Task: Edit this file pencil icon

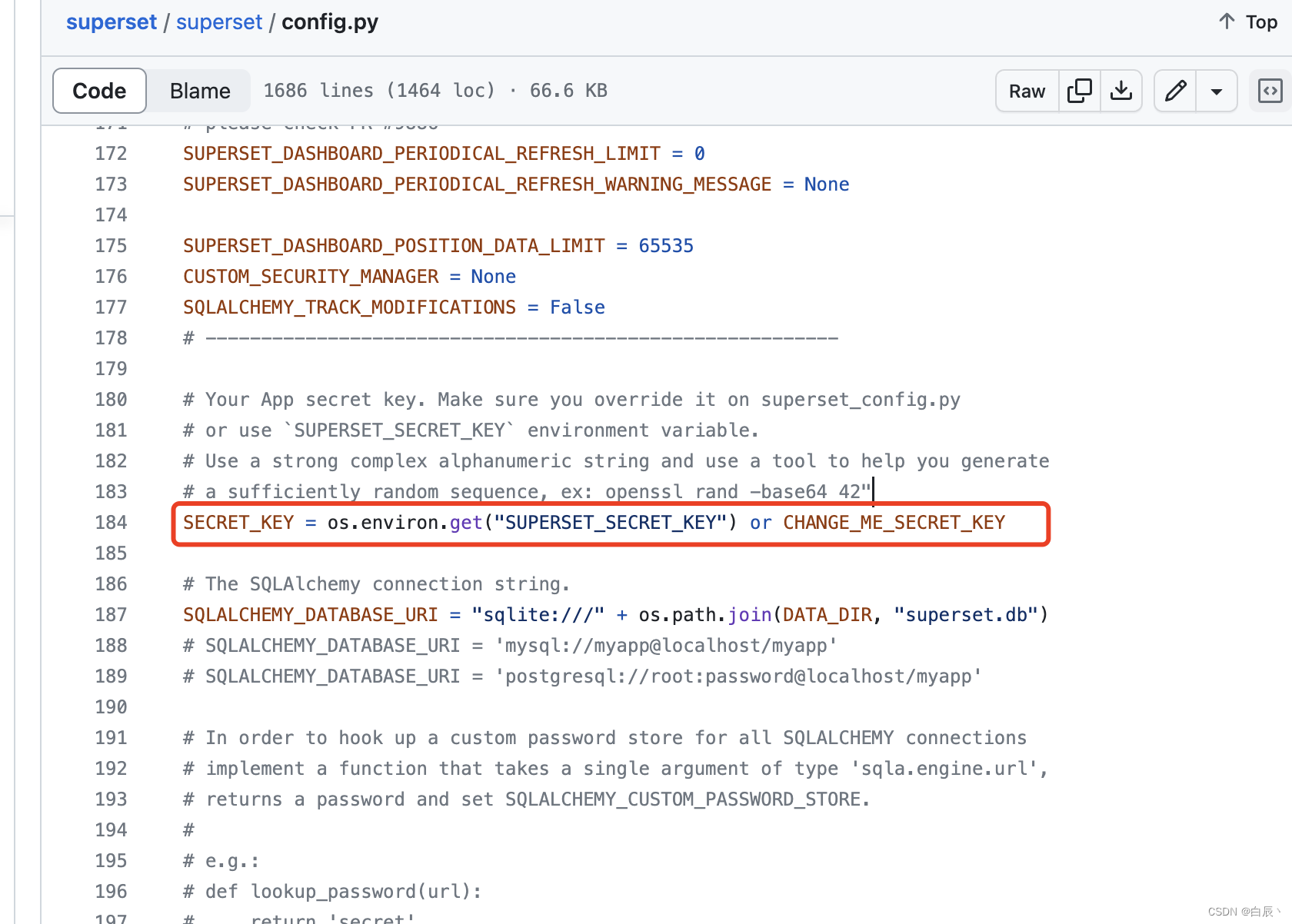Action: (x=1175, y=91)
